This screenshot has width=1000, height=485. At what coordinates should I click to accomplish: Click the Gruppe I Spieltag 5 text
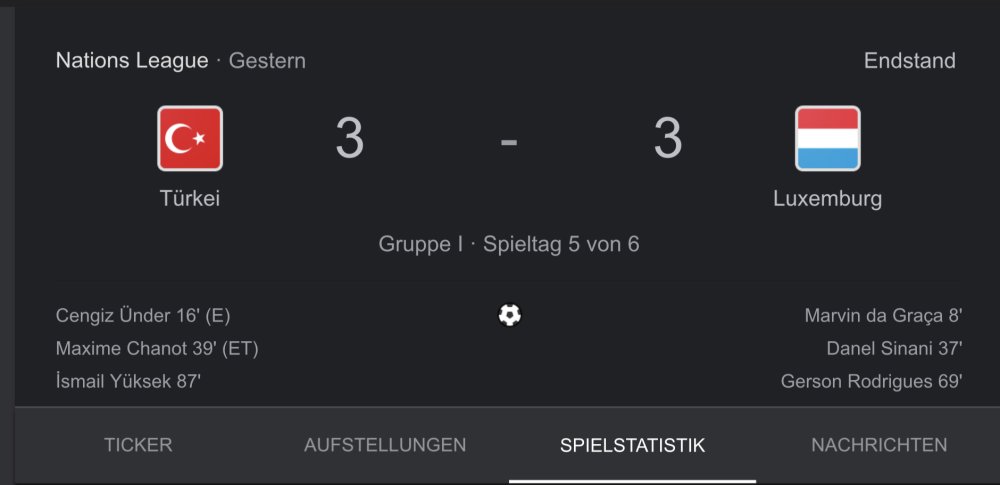pyautogui.click(x=509, y=244)
